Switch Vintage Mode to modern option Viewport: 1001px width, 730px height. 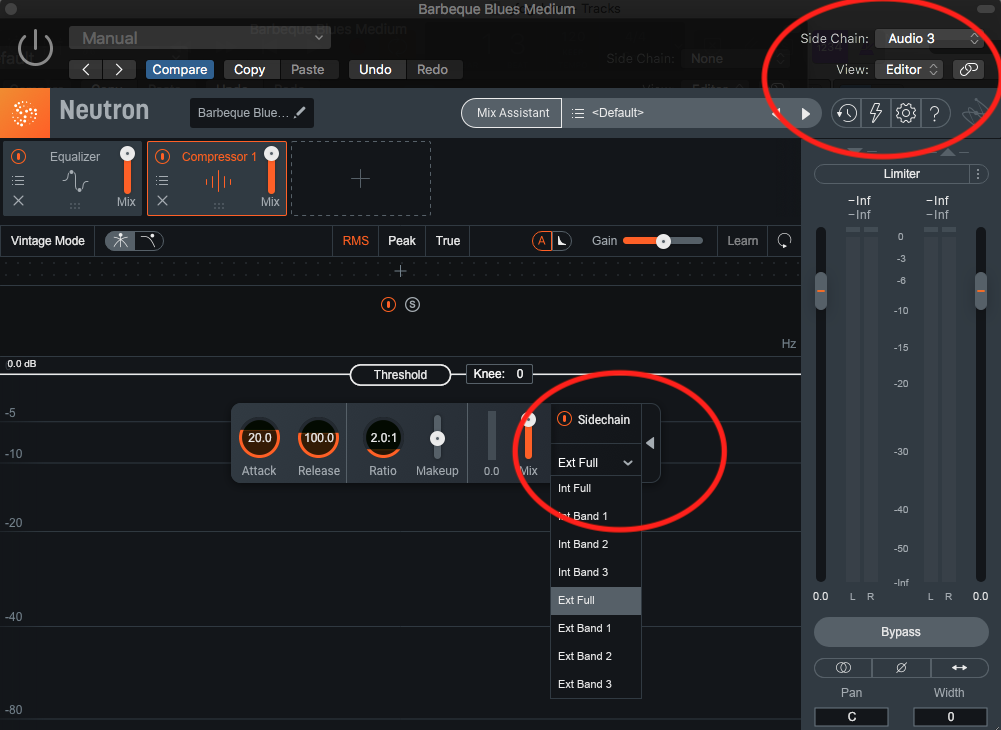tap(120, 241)
